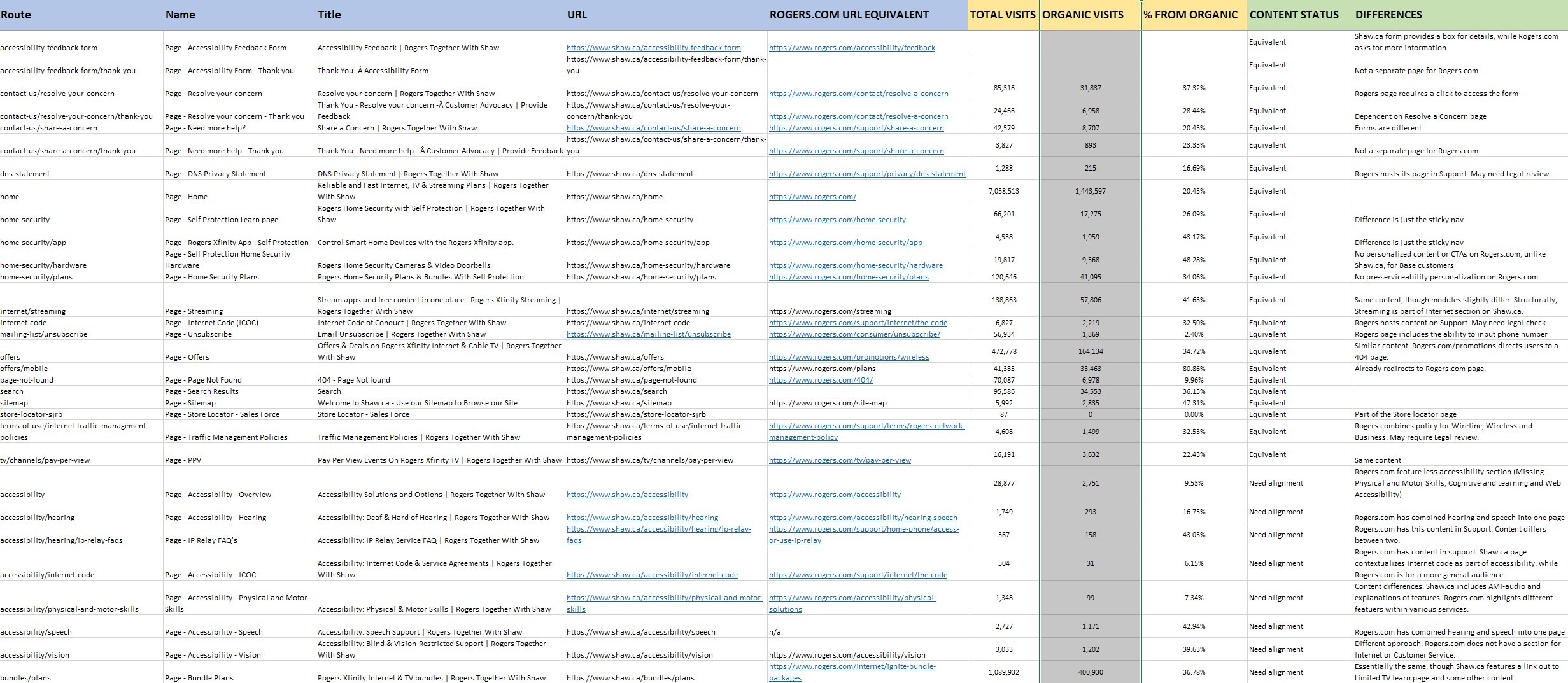1568x683 pixels.
Task: Open the rogers.com home-security/app link
Action: 845,243
